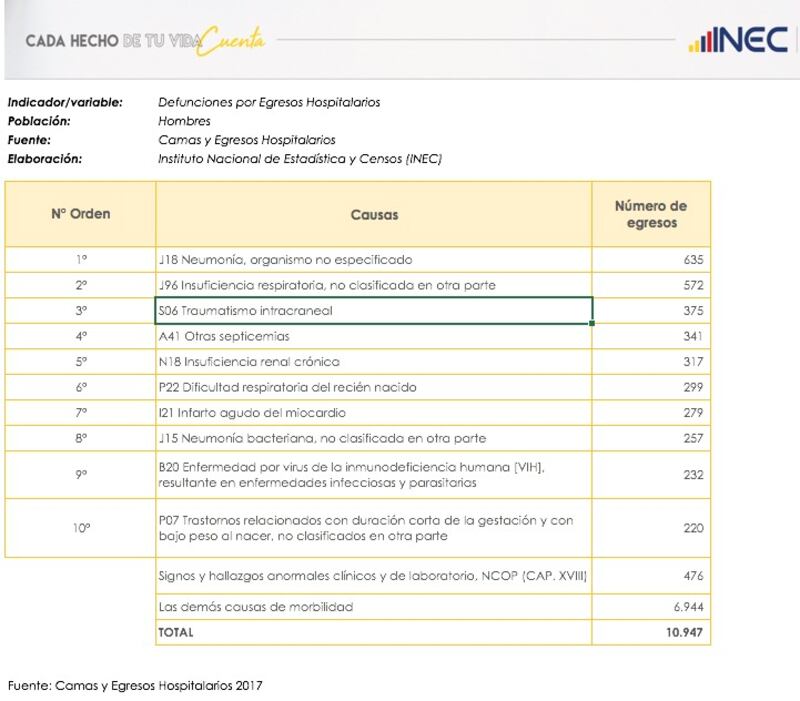Click the INEC logo
800x701 pixels.
tap(738, 40)
